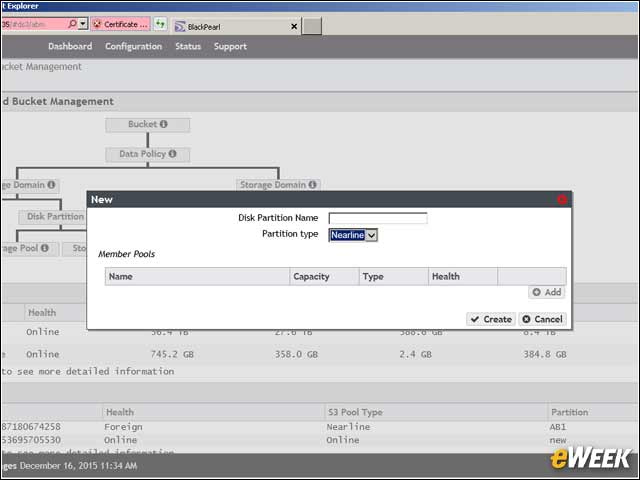Screen dimensions: 640x480
Task: Click the left Storage Domain info icon
Action: tap(51, 185)
